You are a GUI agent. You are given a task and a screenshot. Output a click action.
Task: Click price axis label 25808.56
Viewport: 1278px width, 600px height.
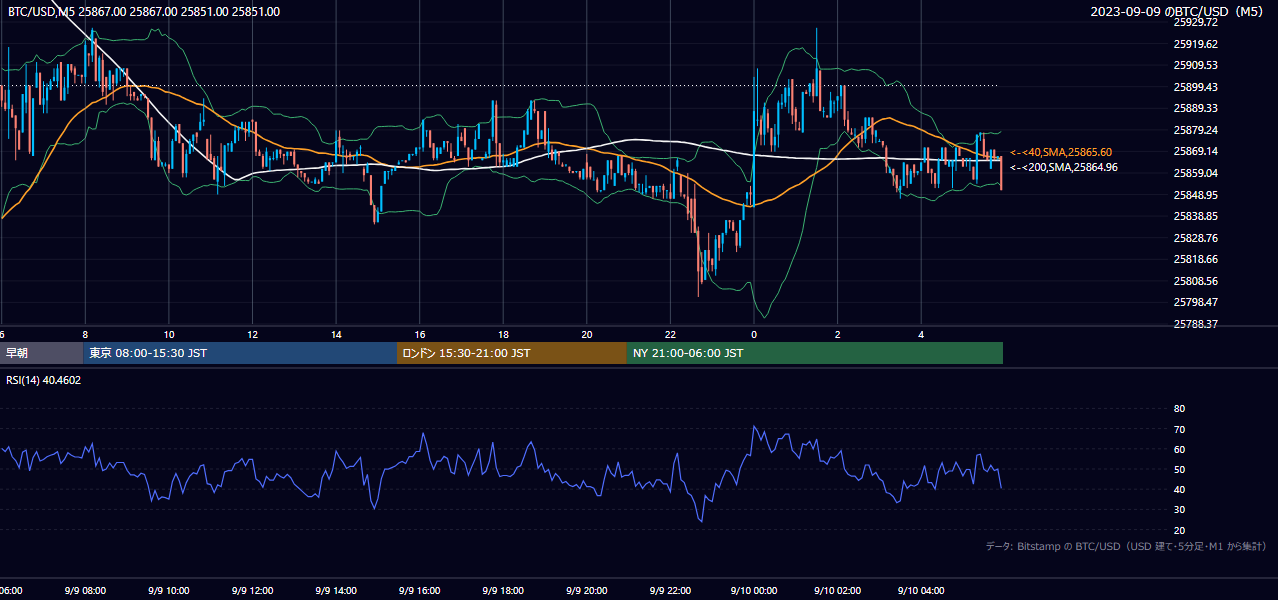point(1195,281)
